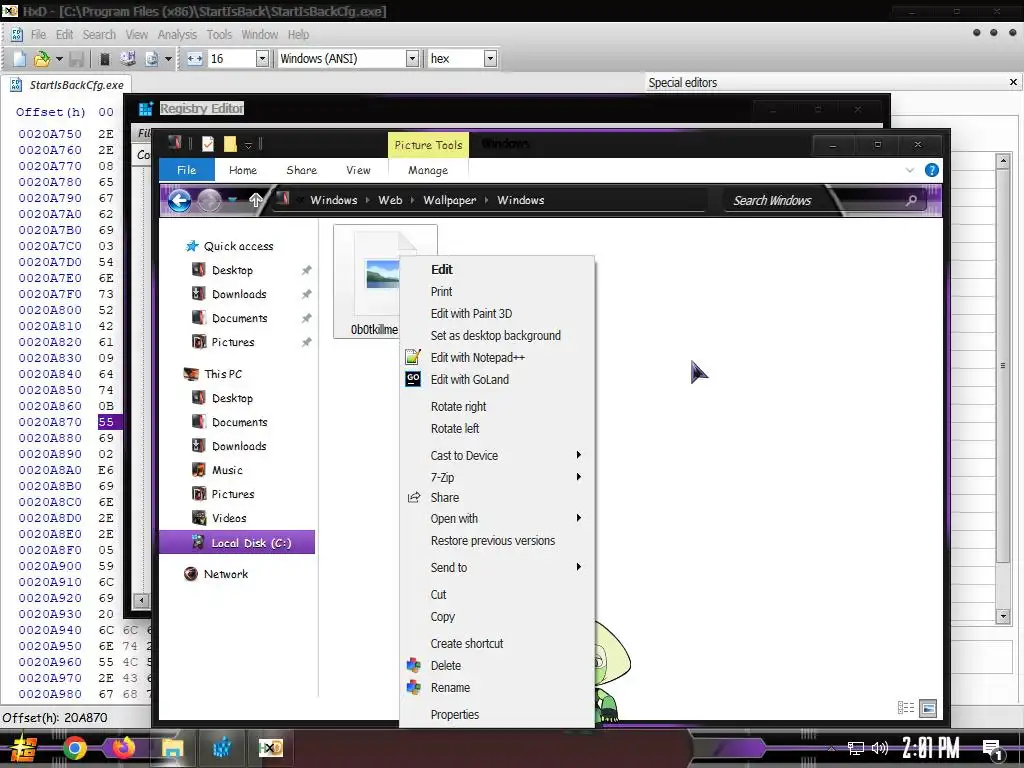Click the Wallpaper segment in the address bar
The height and width of the screenshot is (768, 1024).
449,200
